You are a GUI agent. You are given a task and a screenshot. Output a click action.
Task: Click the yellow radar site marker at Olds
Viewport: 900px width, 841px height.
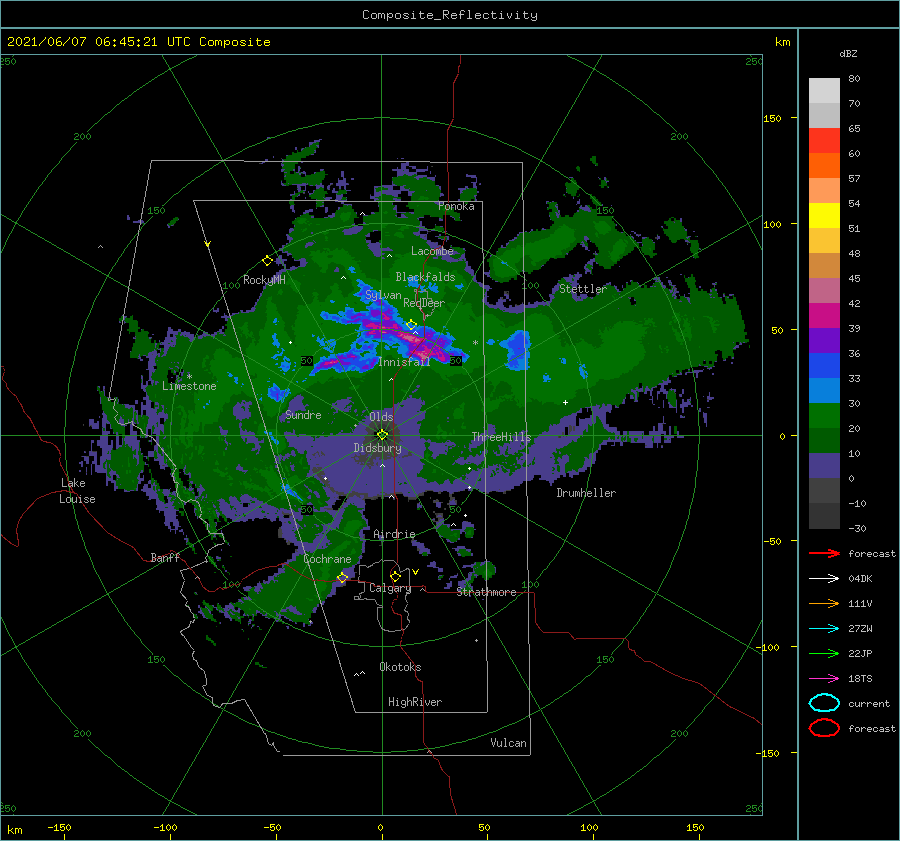point(382,435)
